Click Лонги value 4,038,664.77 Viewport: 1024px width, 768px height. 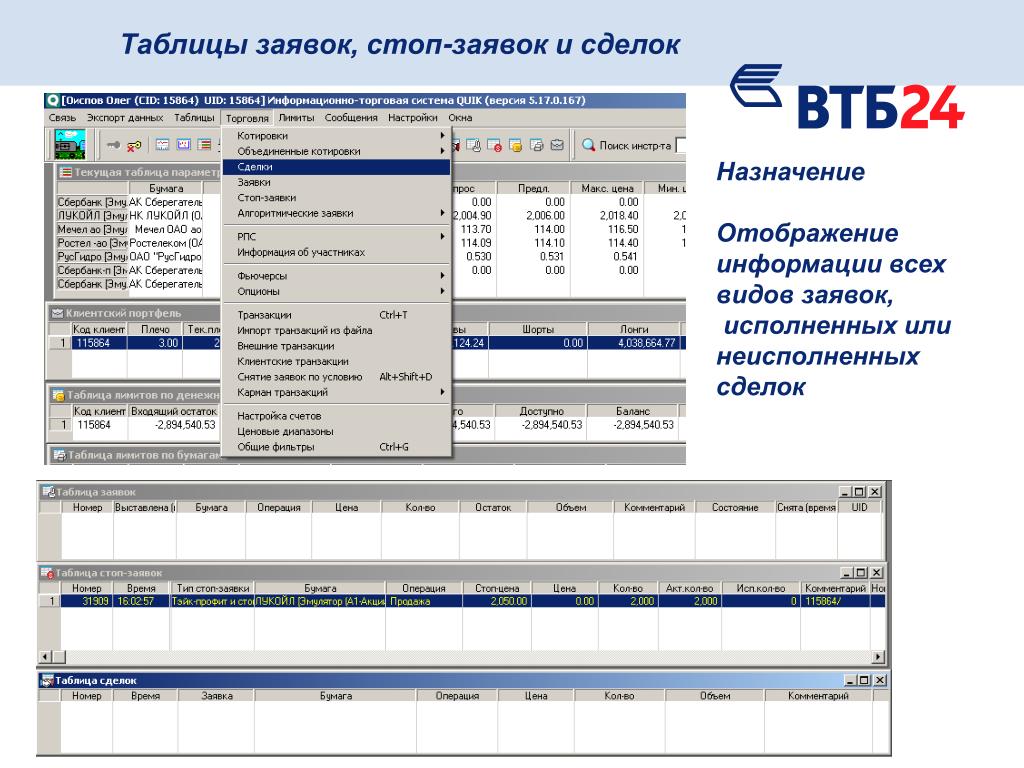[x=634, y=343]
